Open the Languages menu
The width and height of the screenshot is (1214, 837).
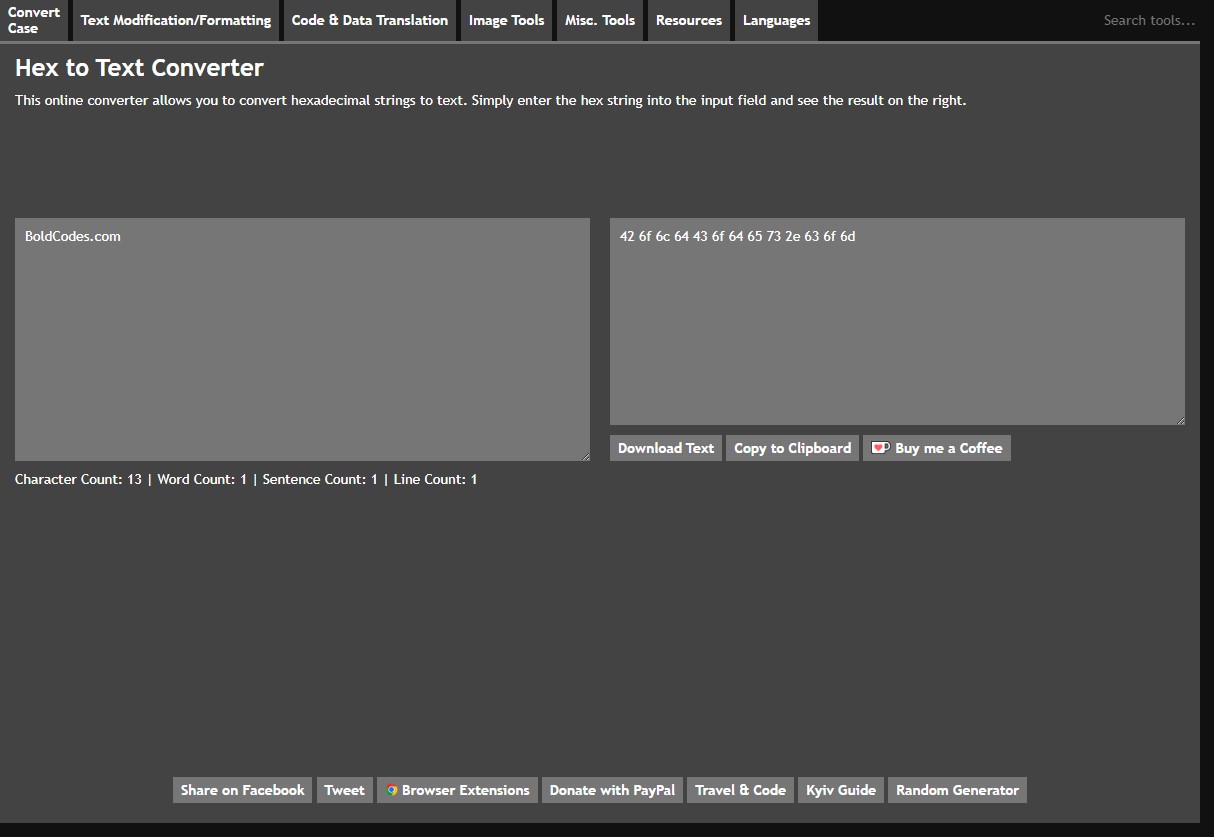coord(776,20)
